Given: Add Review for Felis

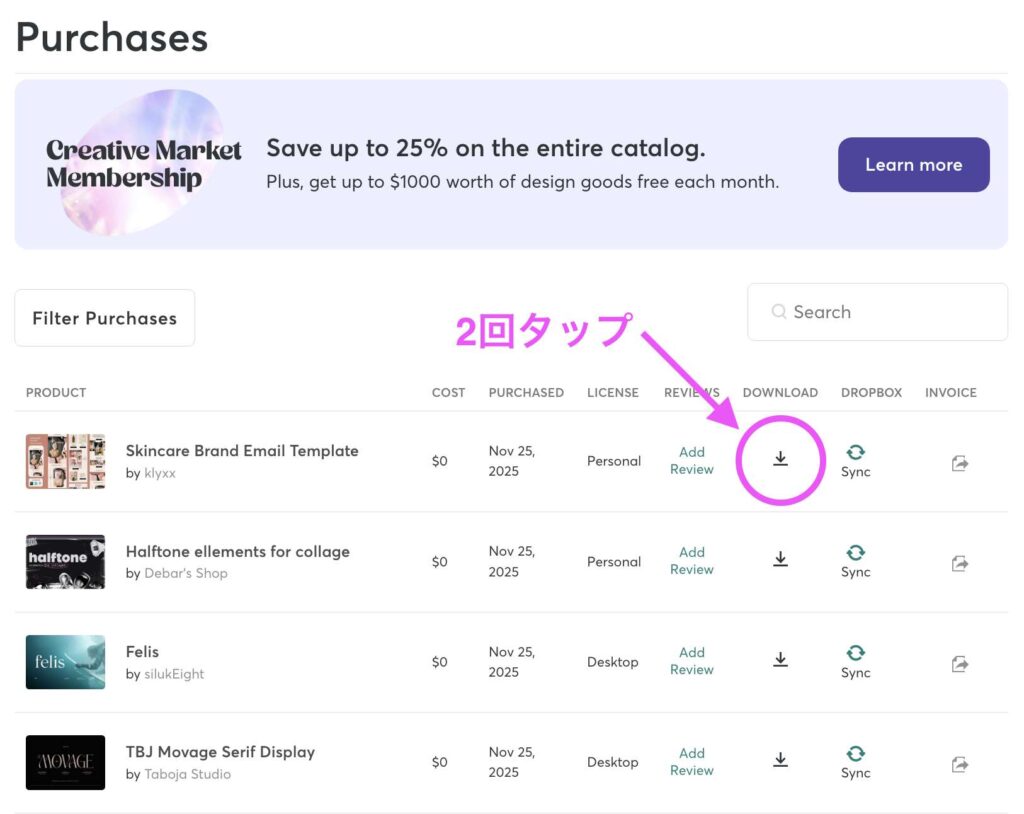Looking at the screenshot, I should (x=692, y=661).
